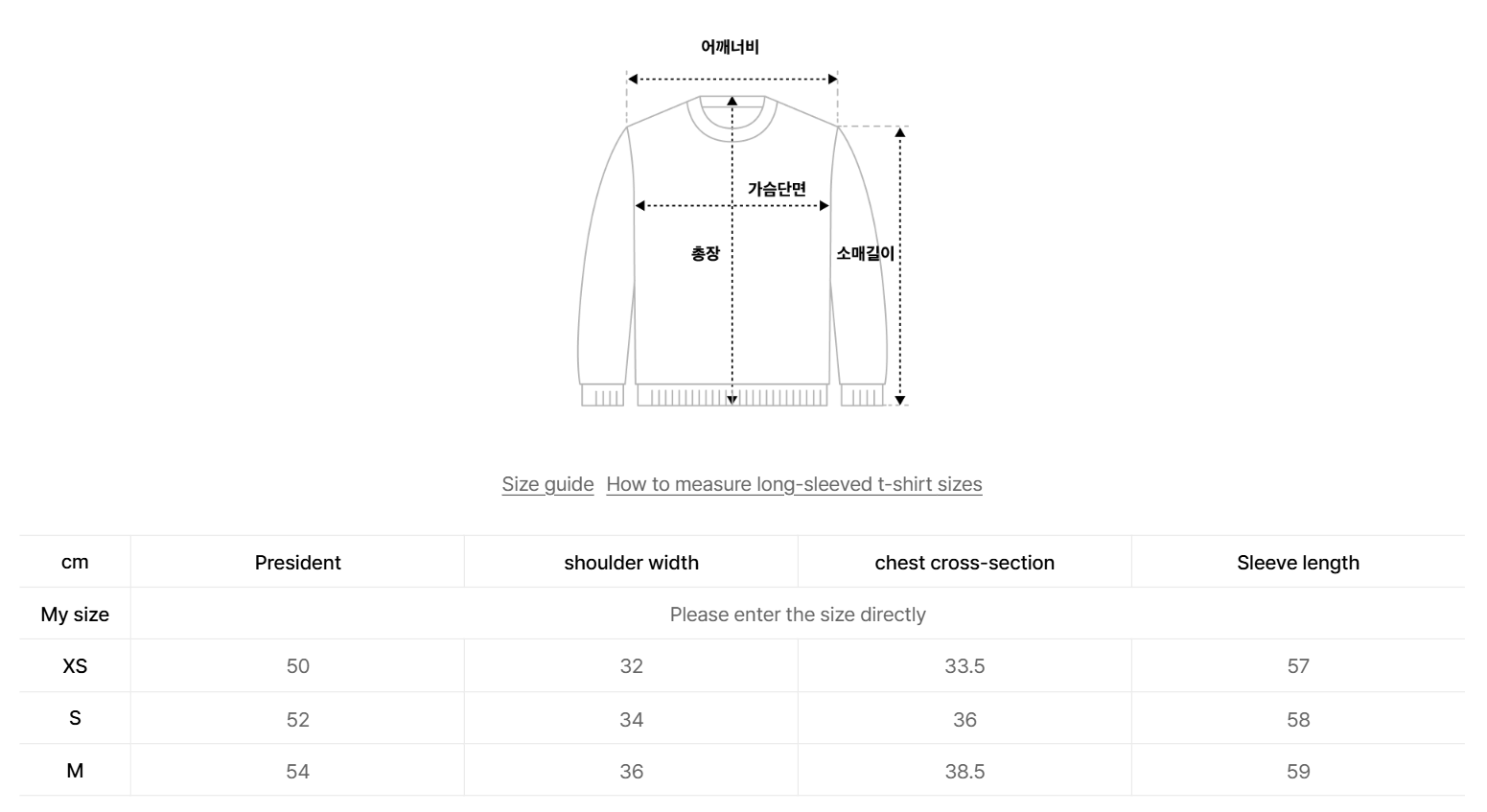Open How to measure long-sleeved t-shirt sizes link

(794, 484)
